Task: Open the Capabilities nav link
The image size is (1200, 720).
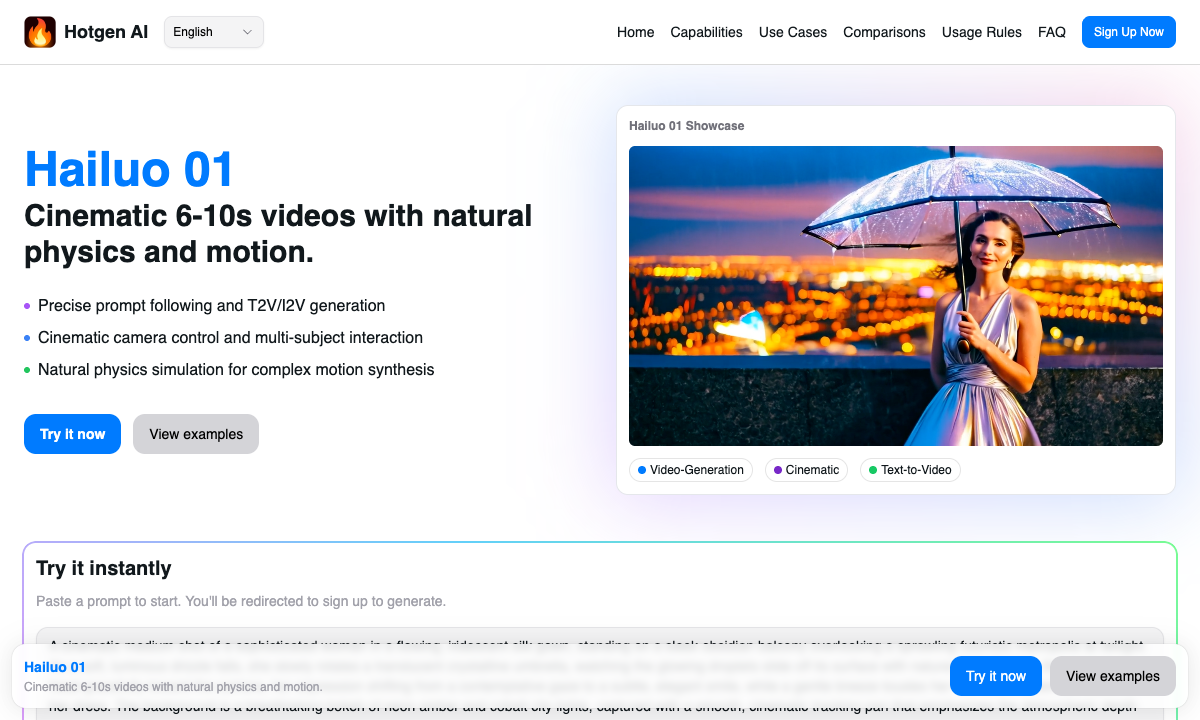Action: [x=706, y=32]
